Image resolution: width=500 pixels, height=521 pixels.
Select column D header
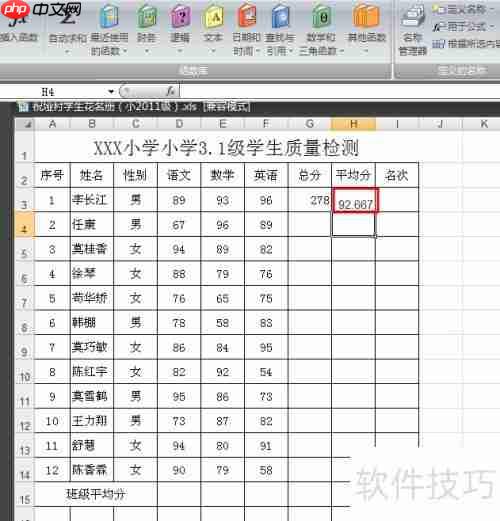(x=179, y=124)
